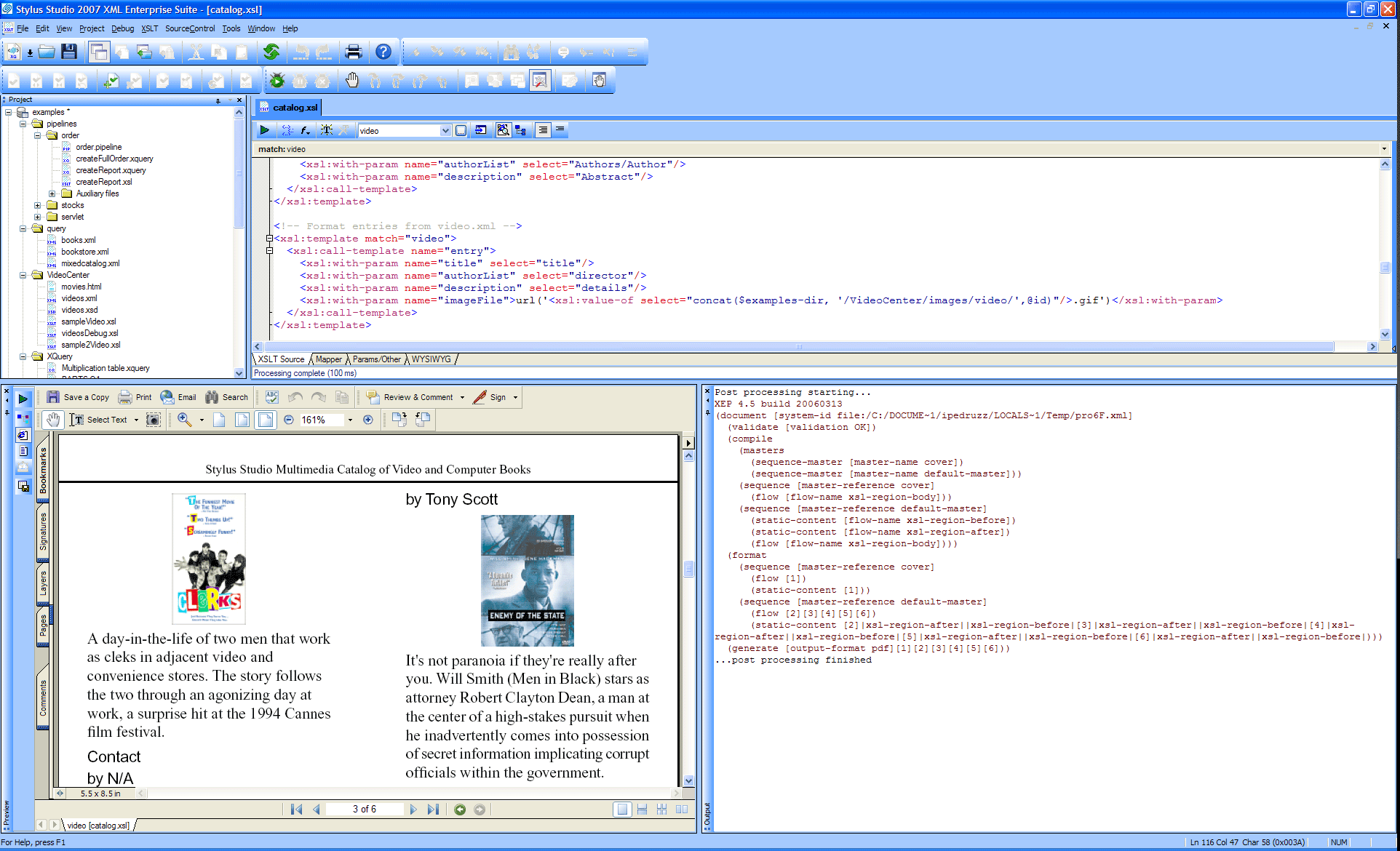Click the Save floppy disk icon

pos(69,52)
